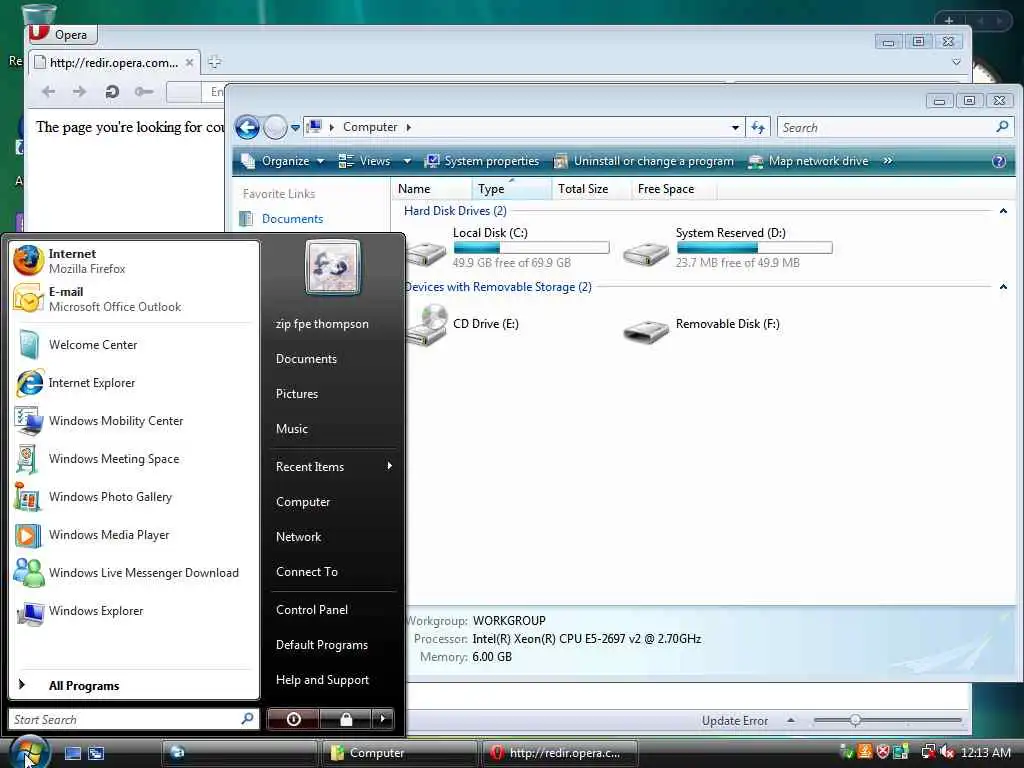Open Windows Photo Gallery
This screenshot has height=768, width=1024.
pyautogui.click(x=134, y=496)
